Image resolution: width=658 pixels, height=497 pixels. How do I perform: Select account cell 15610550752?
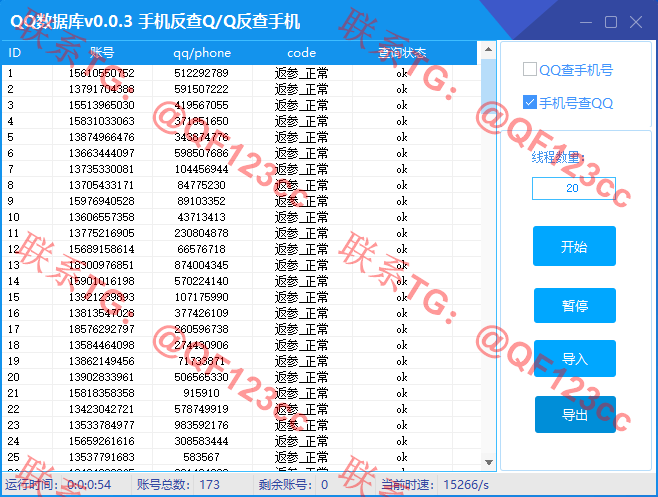(102, 73)
